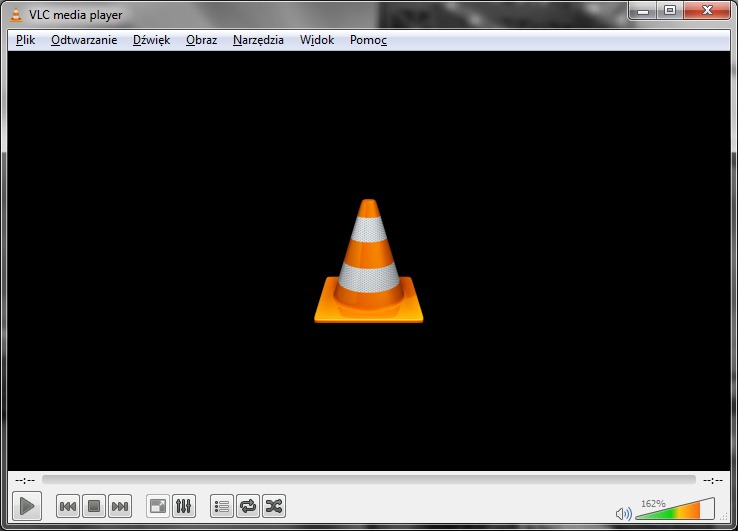Open the Obraz menu
738x531 pixels.
[201, 40]
